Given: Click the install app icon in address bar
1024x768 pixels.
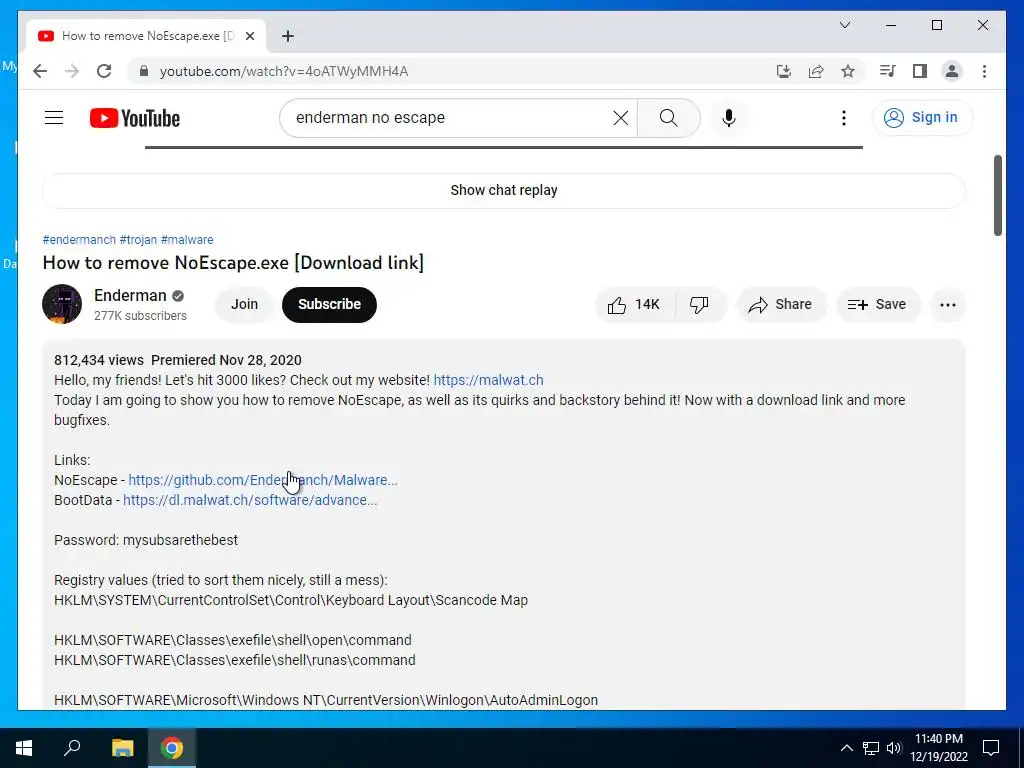Looking at the screenshot, I should point(784,71).
